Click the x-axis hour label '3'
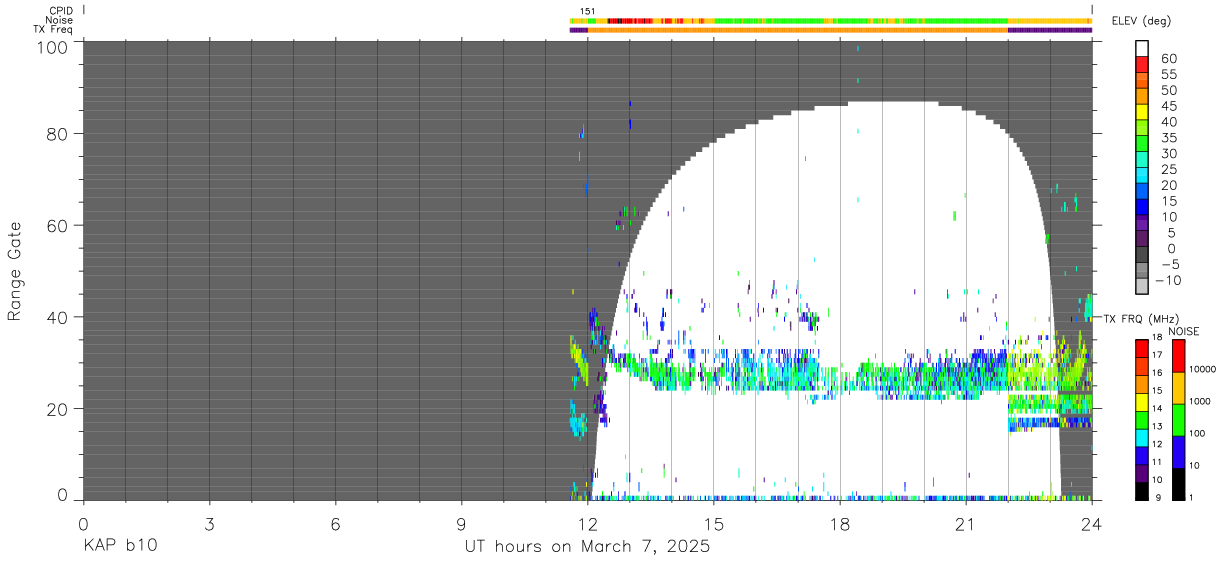Image resolution: width=1228 pixels, height=567 pixels. pos(209,523)
